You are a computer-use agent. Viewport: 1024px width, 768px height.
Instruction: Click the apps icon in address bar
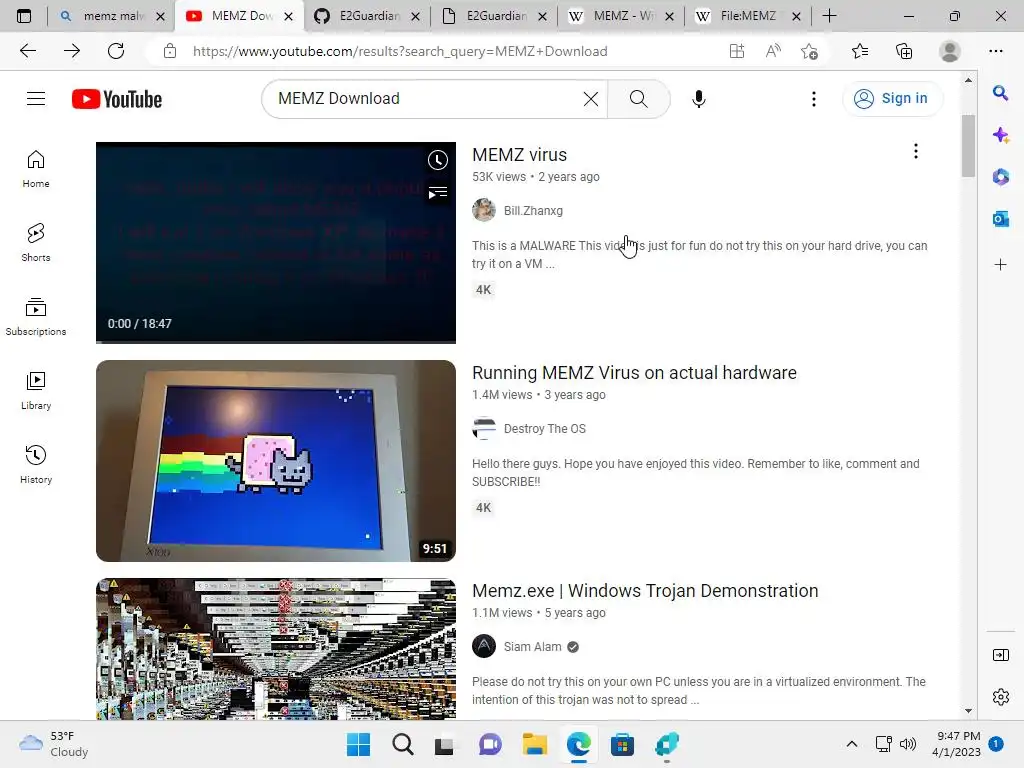[737, 51]
